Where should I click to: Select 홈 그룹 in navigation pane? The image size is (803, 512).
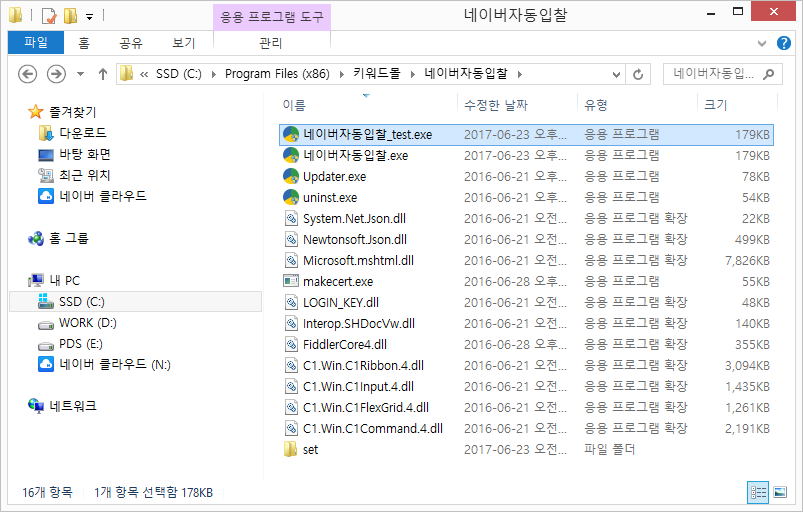click(x=58, y=238)
